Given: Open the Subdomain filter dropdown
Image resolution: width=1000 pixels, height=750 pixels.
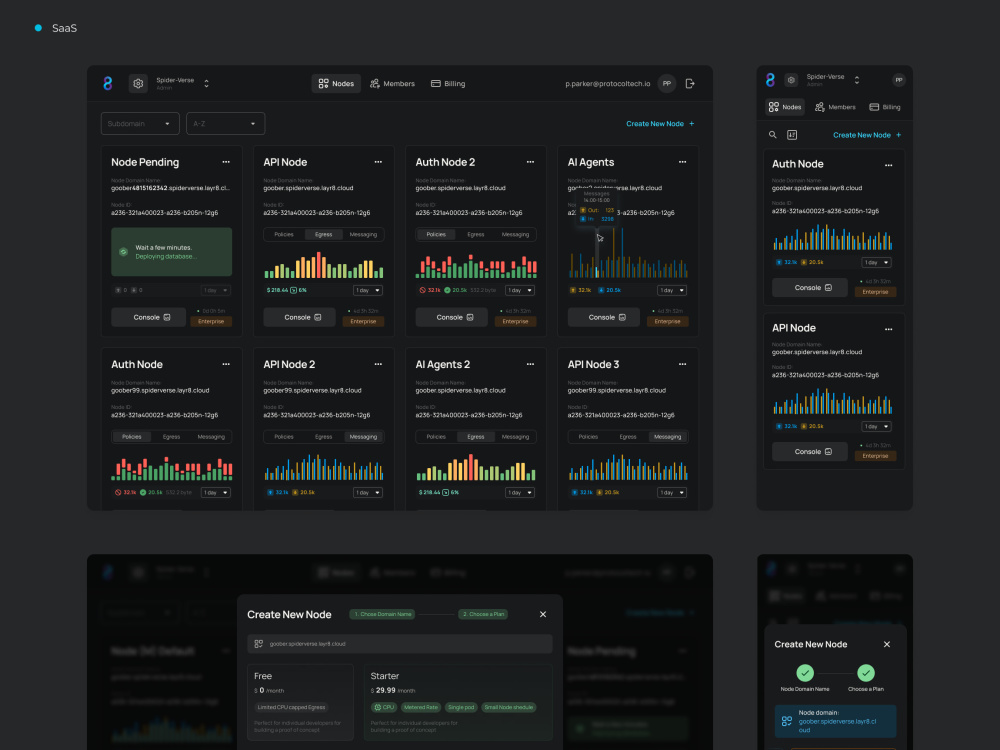Looking at the screenshot, I should (x=140, y=124).
